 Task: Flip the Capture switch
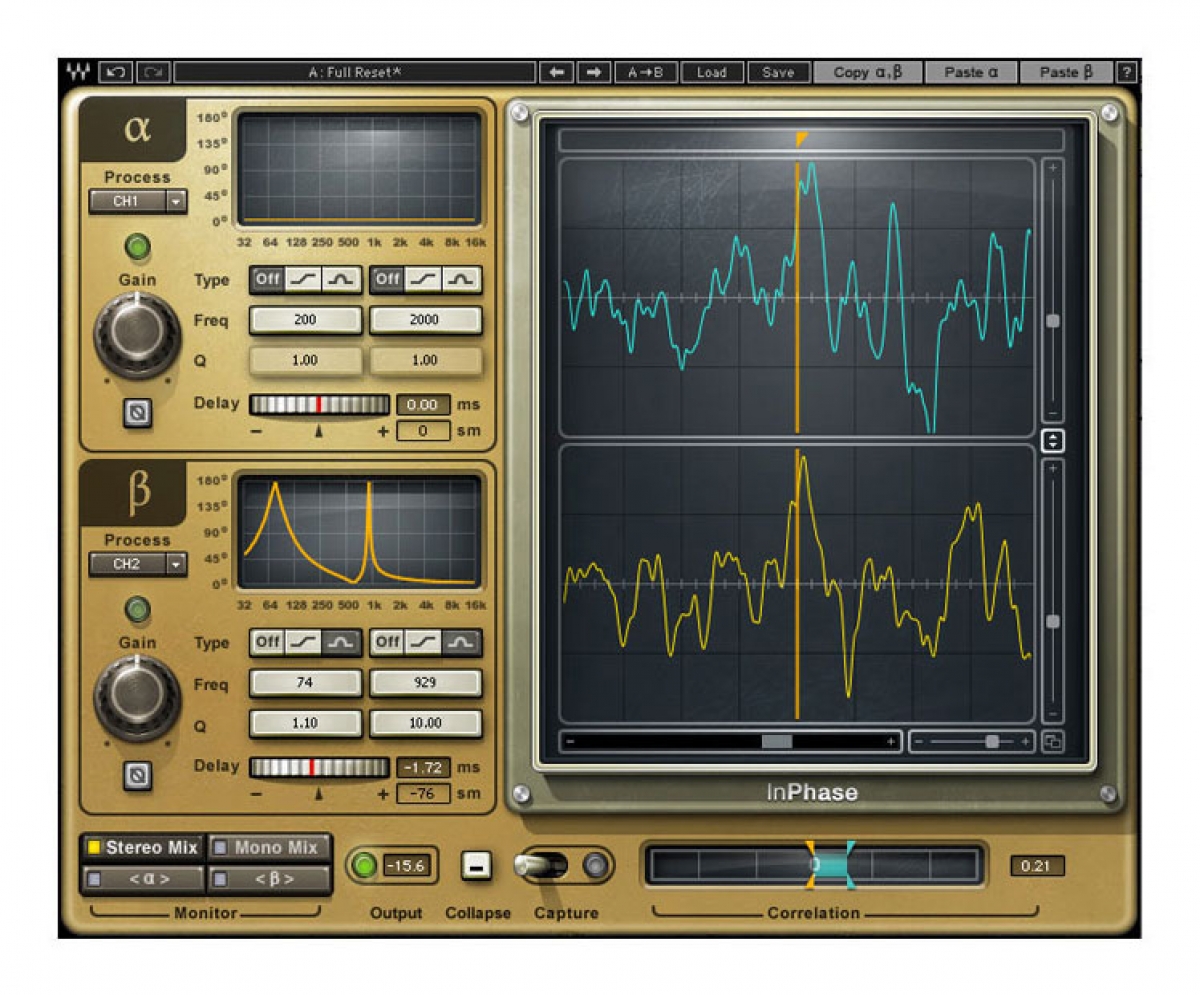point(540,866)
